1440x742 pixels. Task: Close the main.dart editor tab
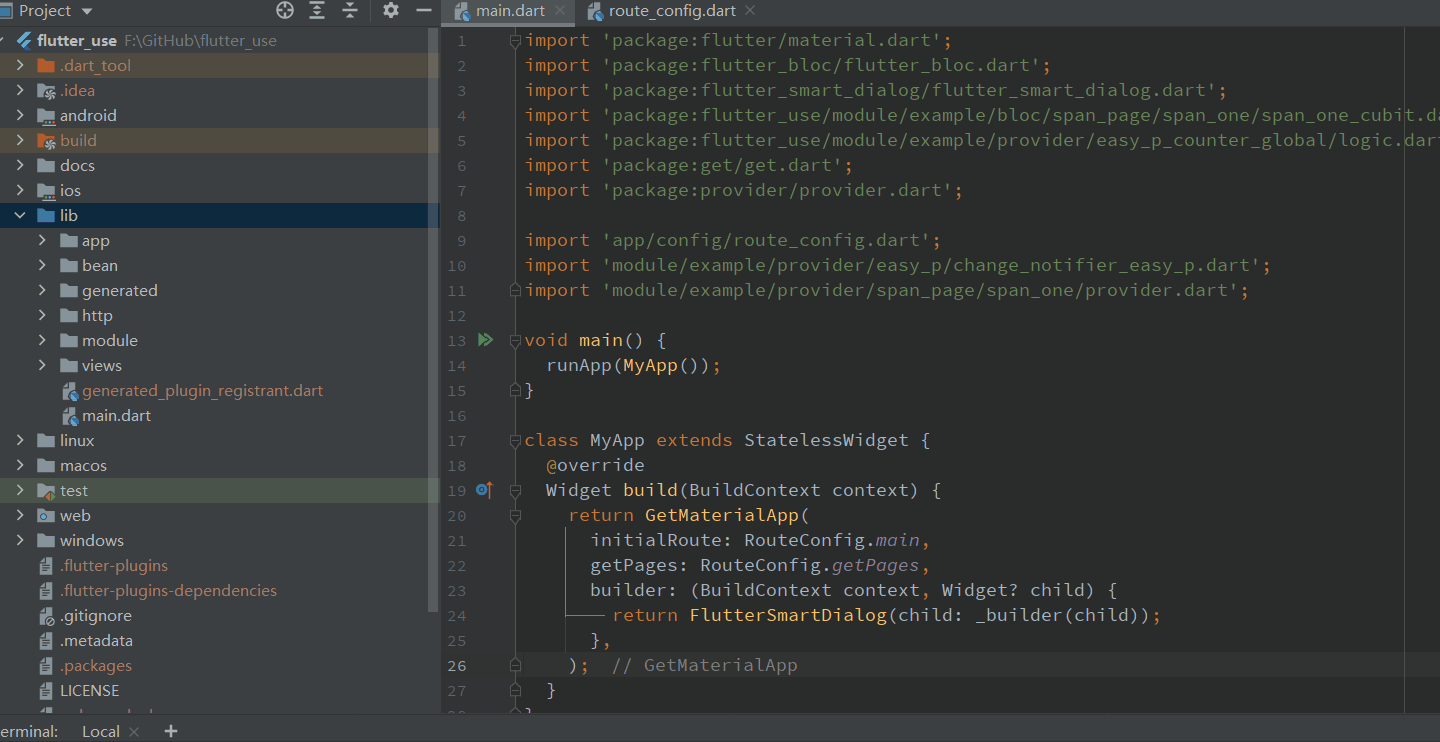(560, 11)
